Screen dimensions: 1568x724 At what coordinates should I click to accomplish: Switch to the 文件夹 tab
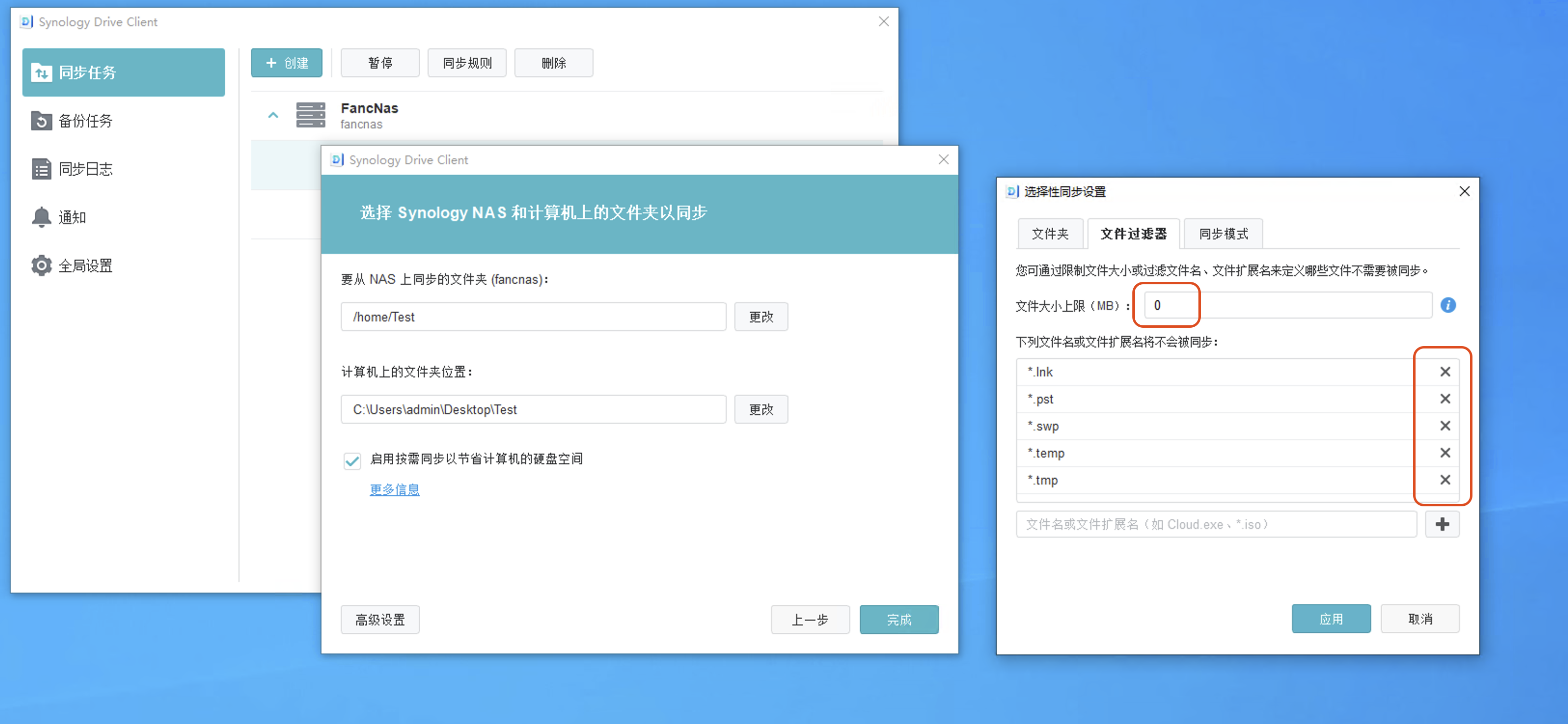pyautogui.click(x=1050, y=234)
